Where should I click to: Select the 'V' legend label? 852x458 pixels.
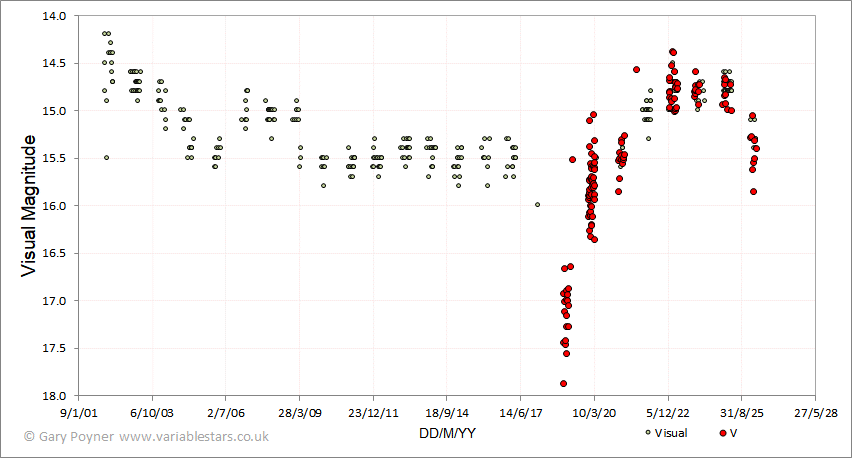click(734, 433)
